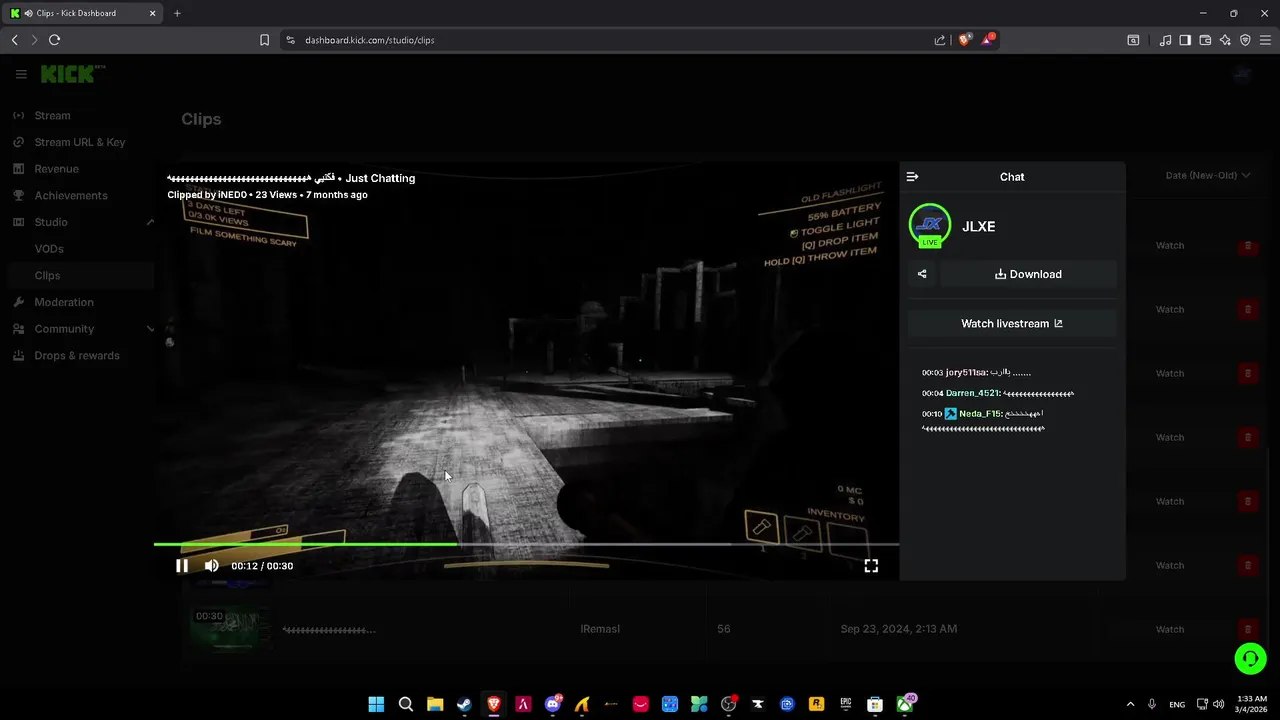The image size is (1280, 720).
Task: Select Clips - Kick Dashboard tab
Action: tap(84, 13)
